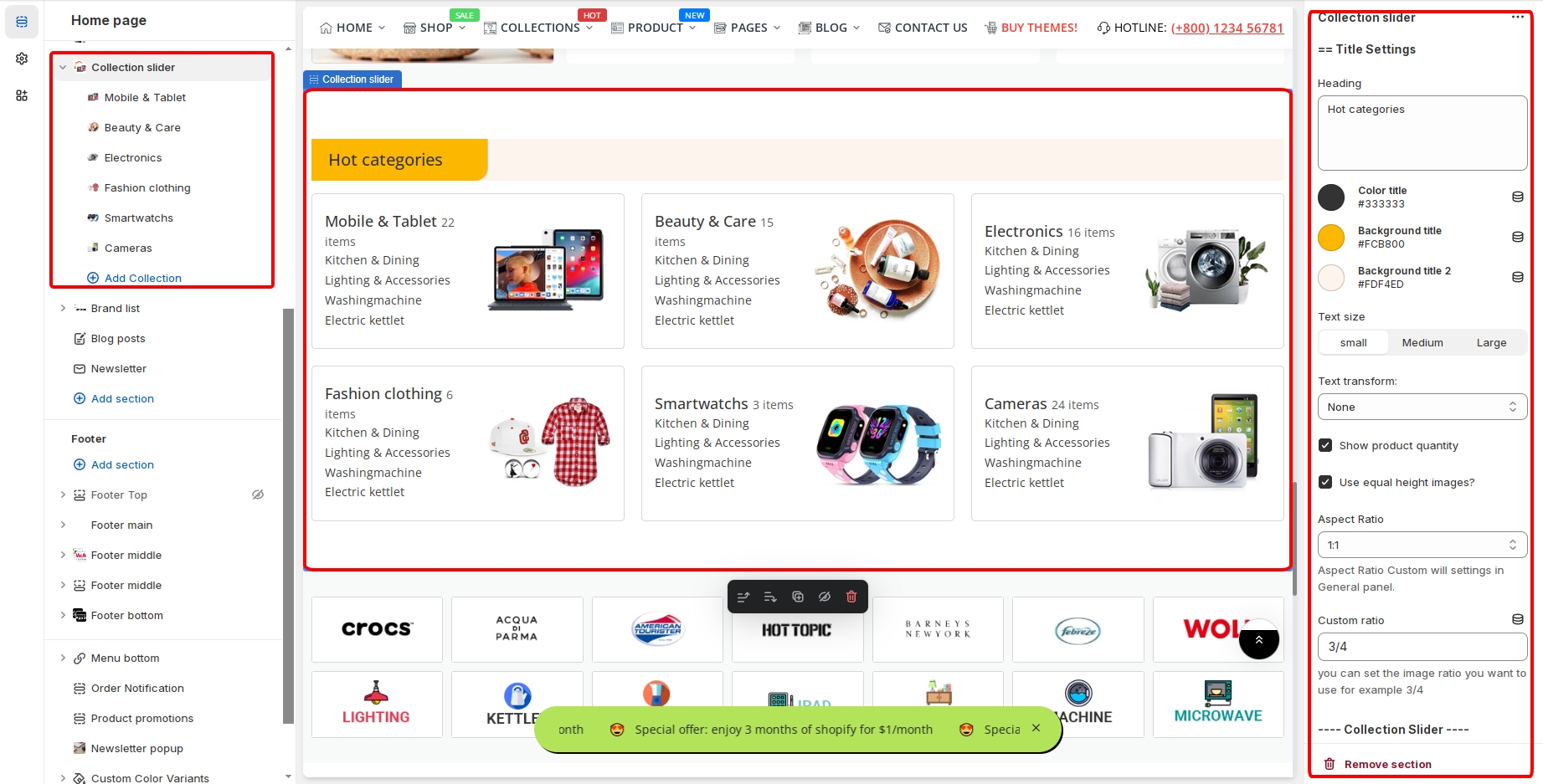The width and height of the screenshot is (1543, 784).
Task: Click the Add Collection link
Action: tap(142, 279)
